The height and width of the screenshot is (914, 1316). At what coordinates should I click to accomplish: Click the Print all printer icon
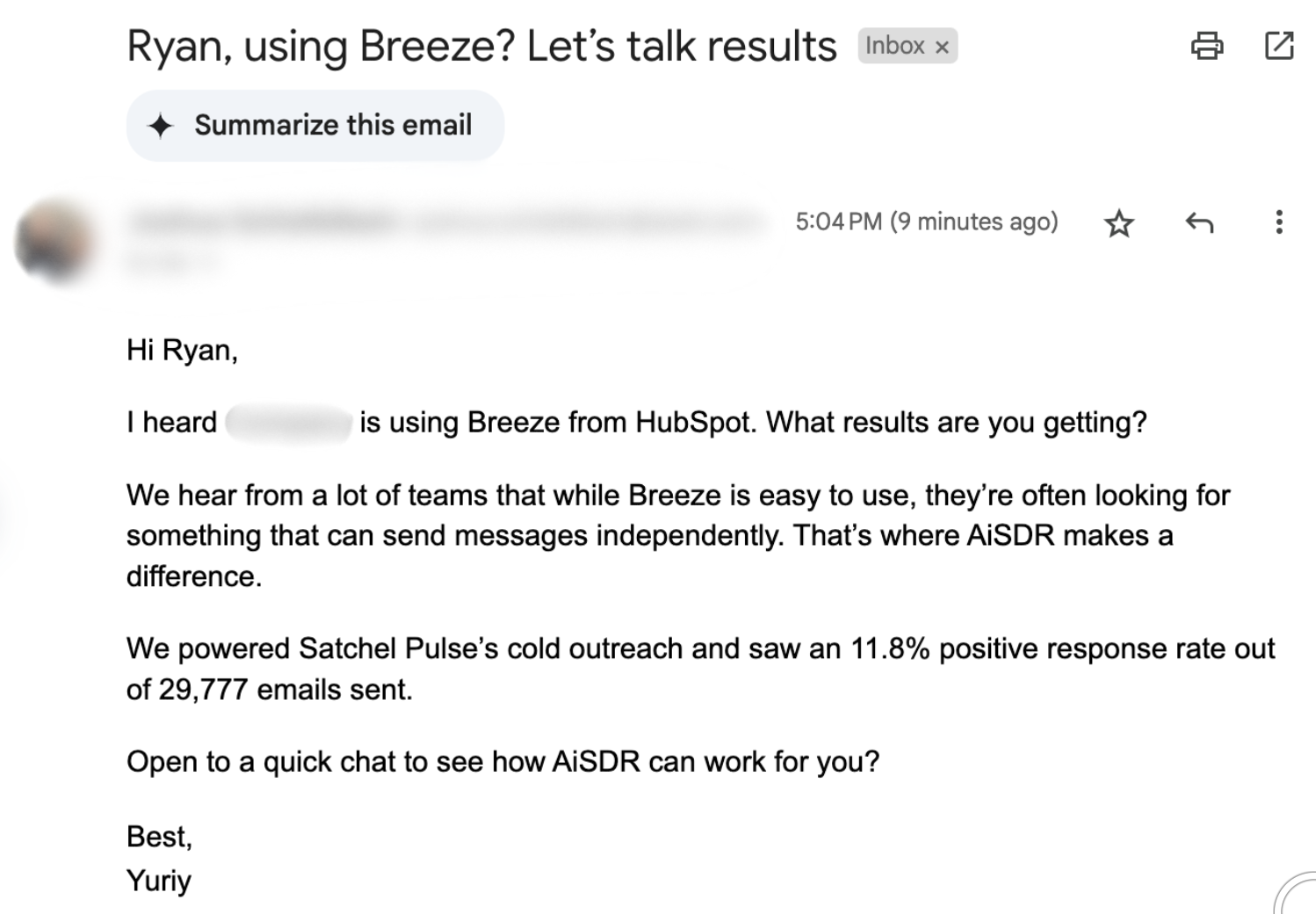[1206, 45]
